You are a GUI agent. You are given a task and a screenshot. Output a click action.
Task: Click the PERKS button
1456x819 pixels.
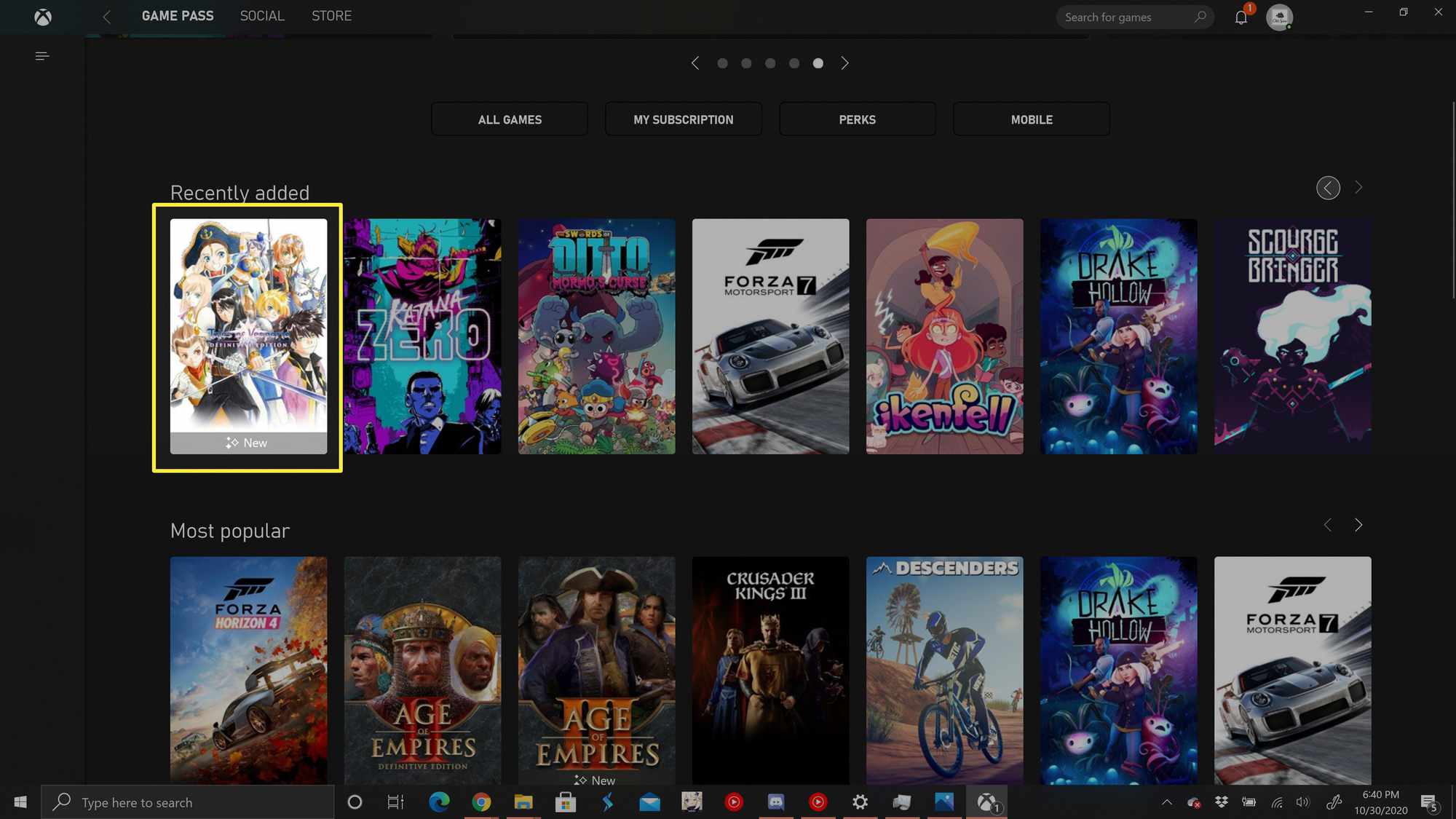coord(857,118)
